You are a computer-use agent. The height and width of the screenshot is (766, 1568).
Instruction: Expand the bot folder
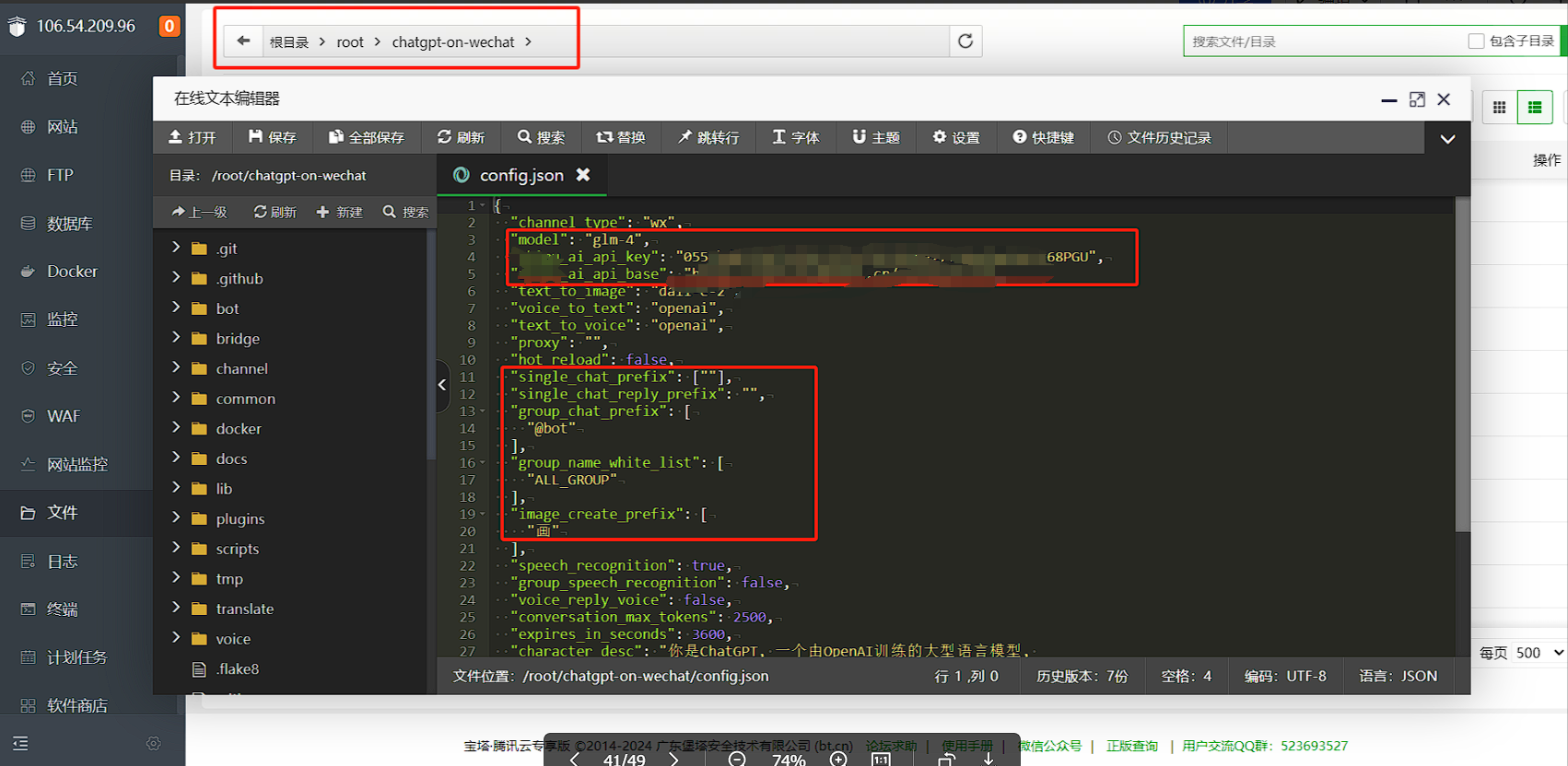[176, 308]
